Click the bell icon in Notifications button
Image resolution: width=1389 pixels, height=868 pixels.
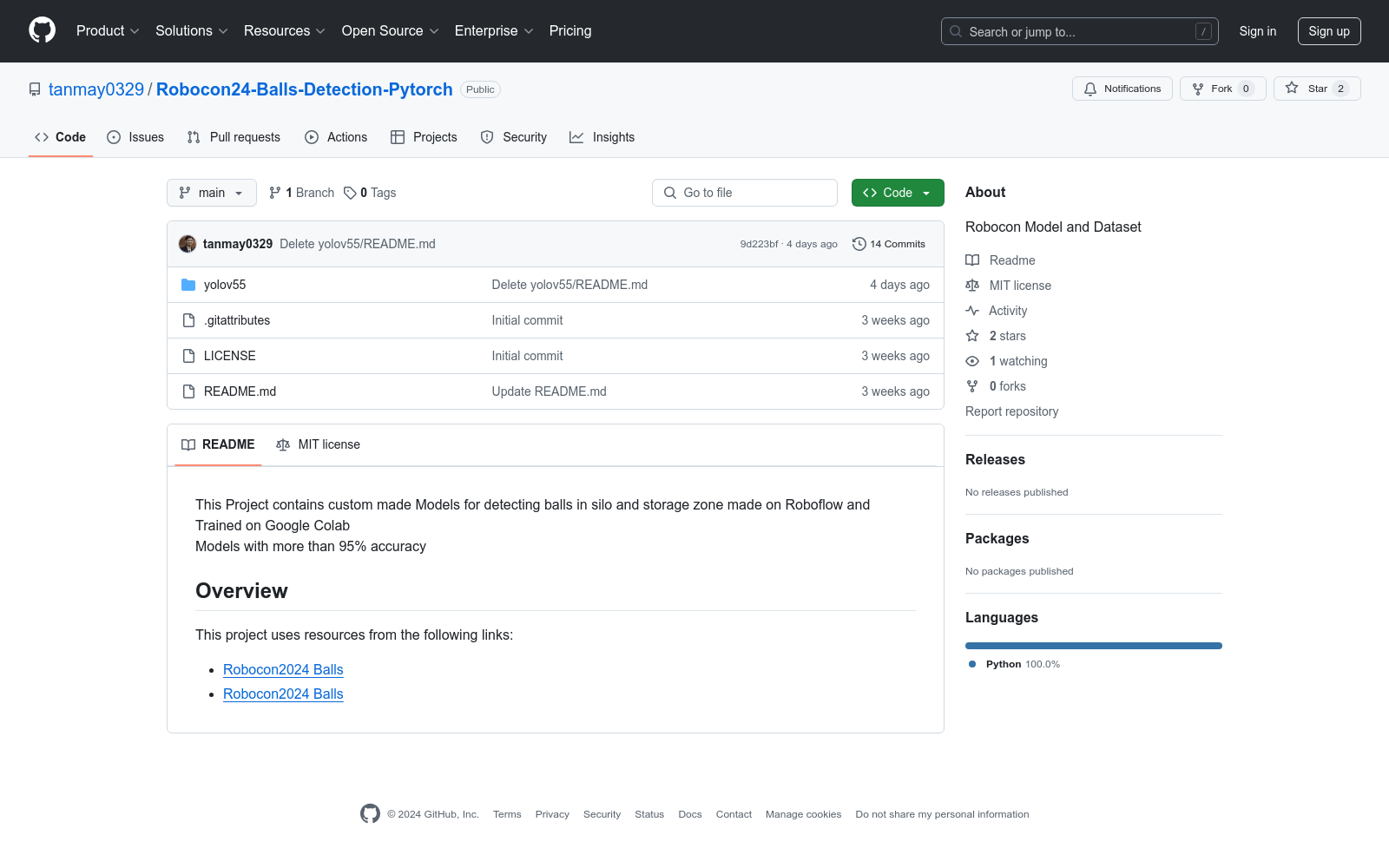click(x=1090, y=89)
